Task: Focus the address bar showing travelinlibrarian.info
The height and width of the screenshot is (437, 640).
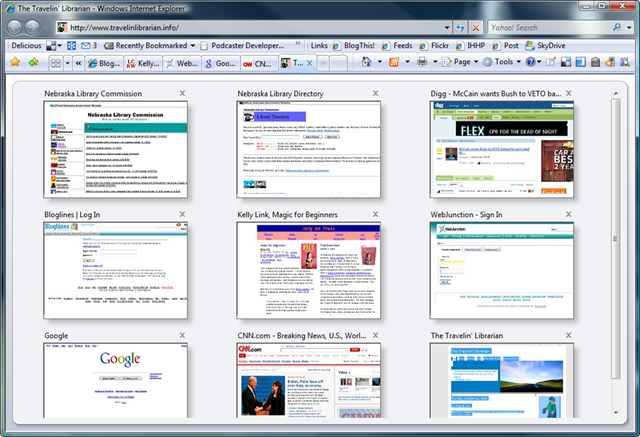Action: (249, 28)
